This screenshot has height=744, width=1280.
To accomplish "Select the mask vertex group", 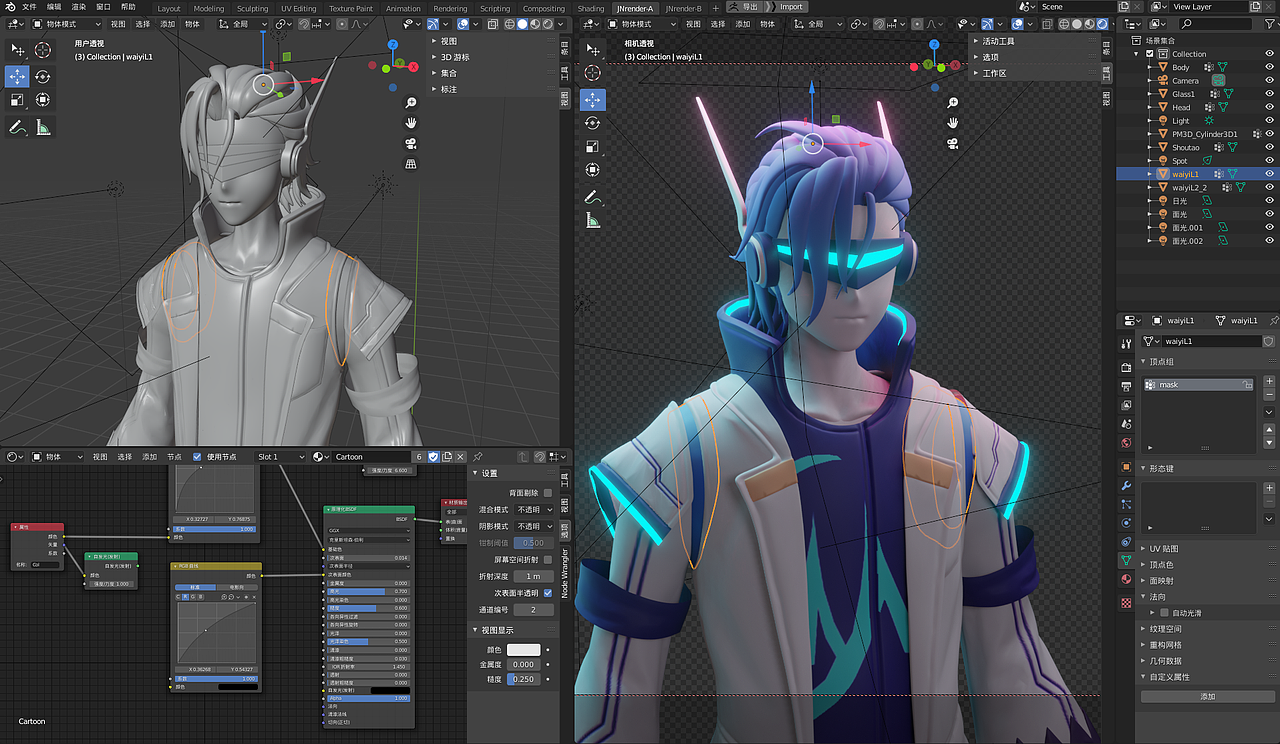I will [x=1198, y=385].
